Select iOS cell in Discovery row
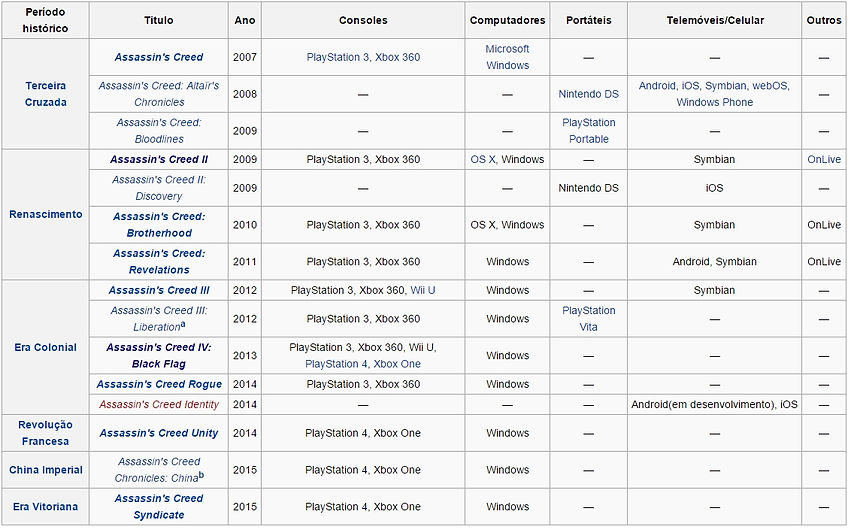This screenshot has width=851, height=529. point(714,188)
